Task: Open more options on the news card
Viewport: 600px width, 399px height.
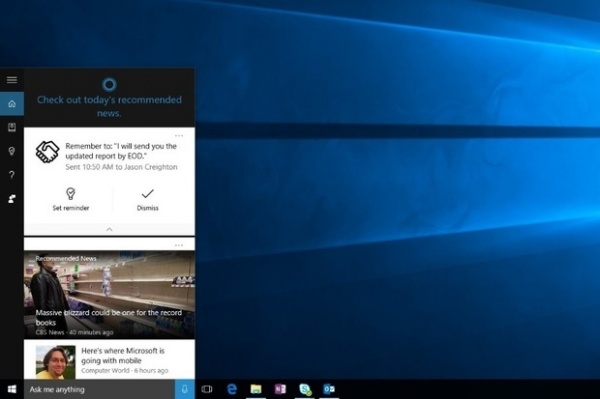Action: tap(179, 245)
